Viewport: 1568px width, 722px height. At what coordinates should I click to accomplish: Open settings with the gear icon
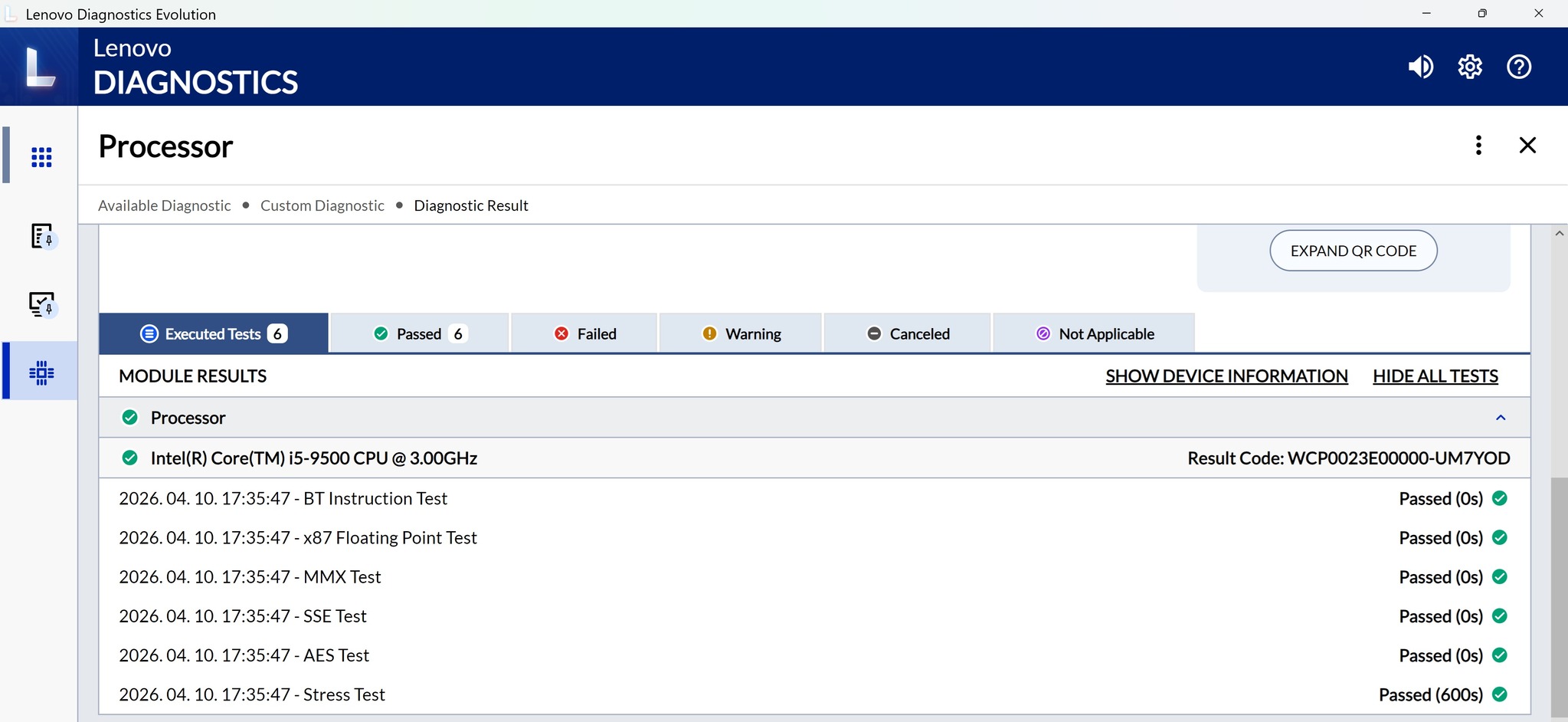coord(1470,67)
